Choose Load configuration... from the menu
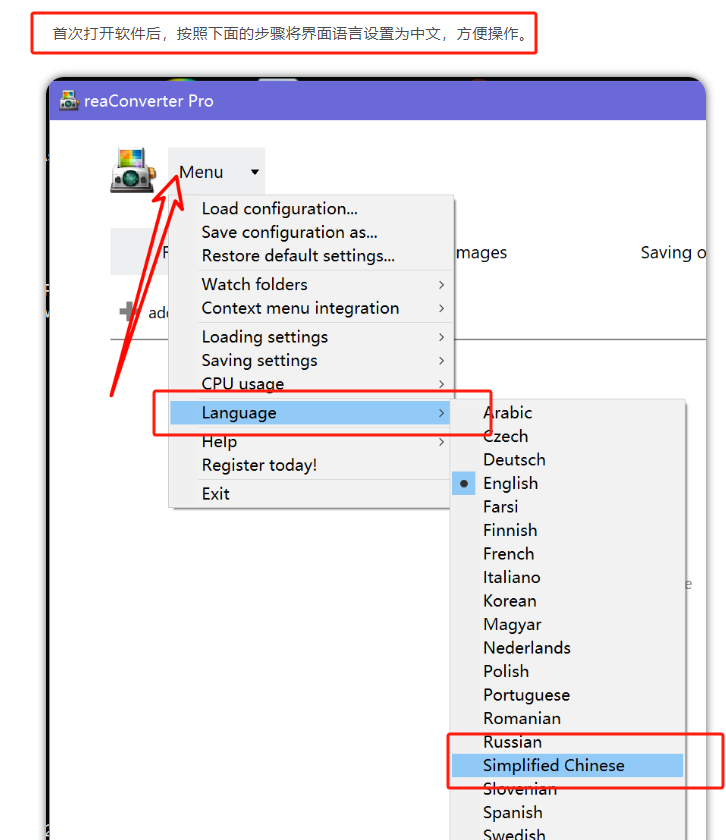The image size is (726, 840). (311, 208)
